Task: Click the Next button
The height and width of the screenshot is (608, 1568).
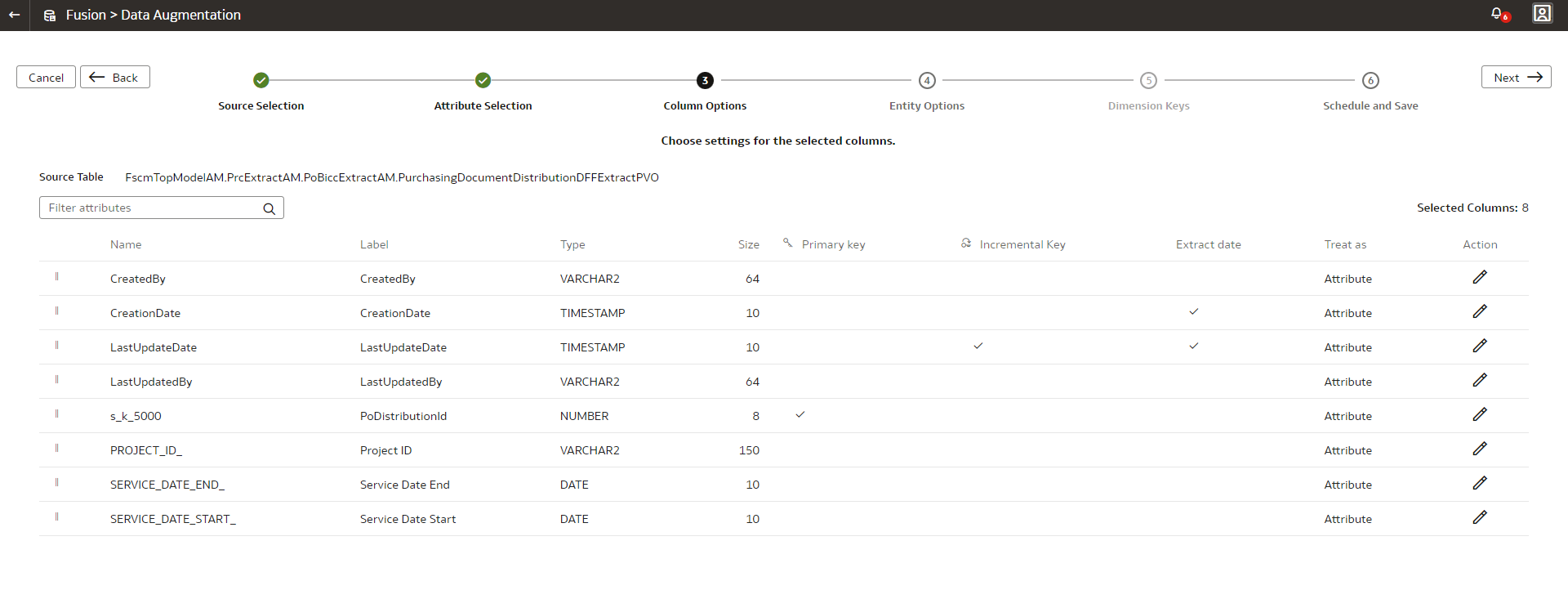Action: (1516, 78)
